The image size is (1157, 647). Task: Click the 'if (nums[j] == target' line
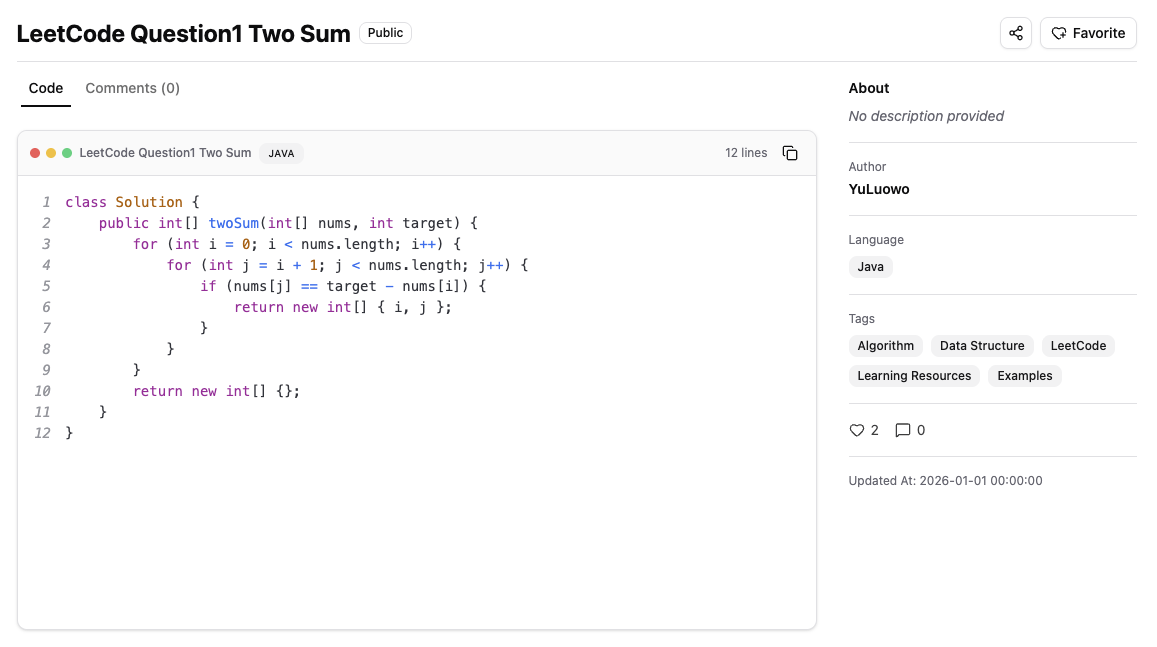[343, 286]
